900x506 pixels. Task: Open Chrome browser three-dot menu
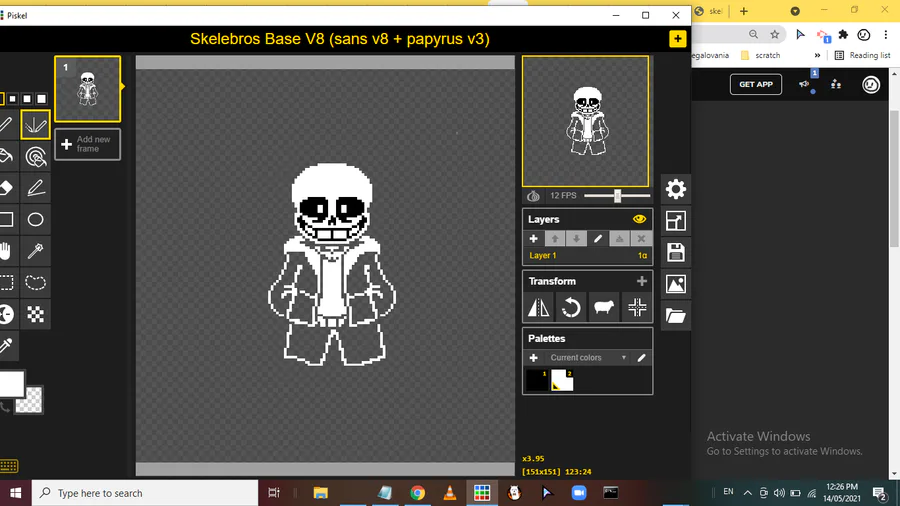[886, 35]
